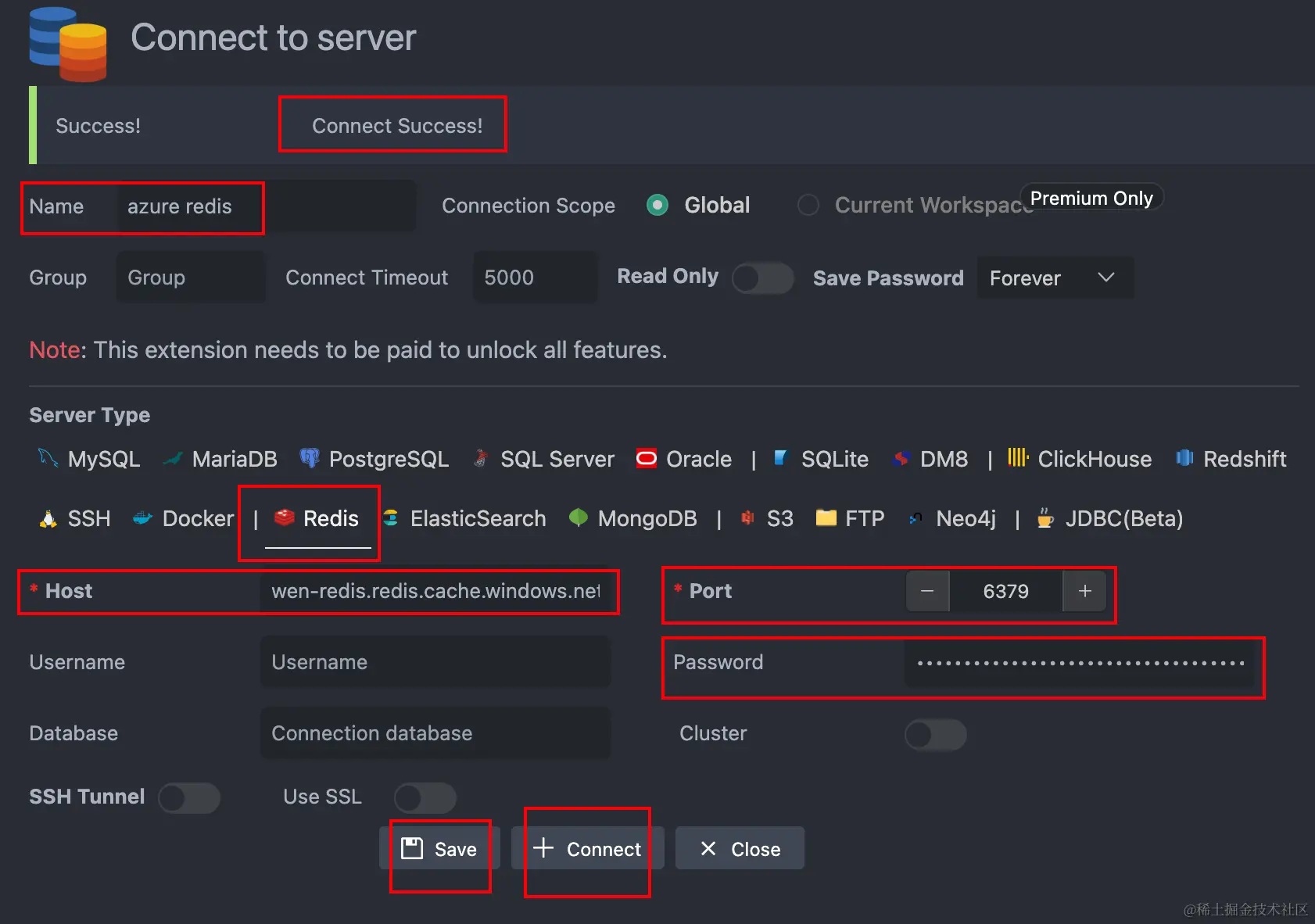Select the Current Workspace radio button
Image resolution: width=1315 pixels, height=924 pixels.
[808, 205]
